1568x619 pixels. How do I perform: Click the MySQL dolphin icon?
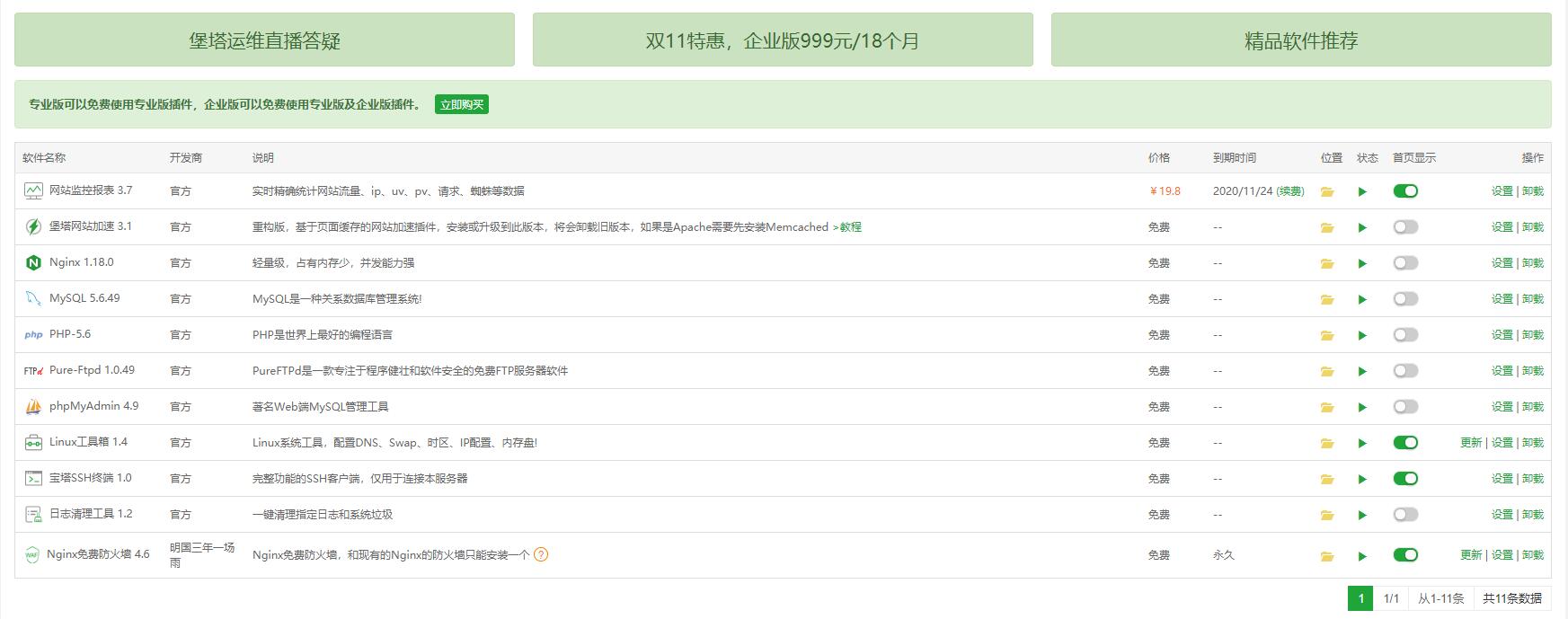[33, 298]
